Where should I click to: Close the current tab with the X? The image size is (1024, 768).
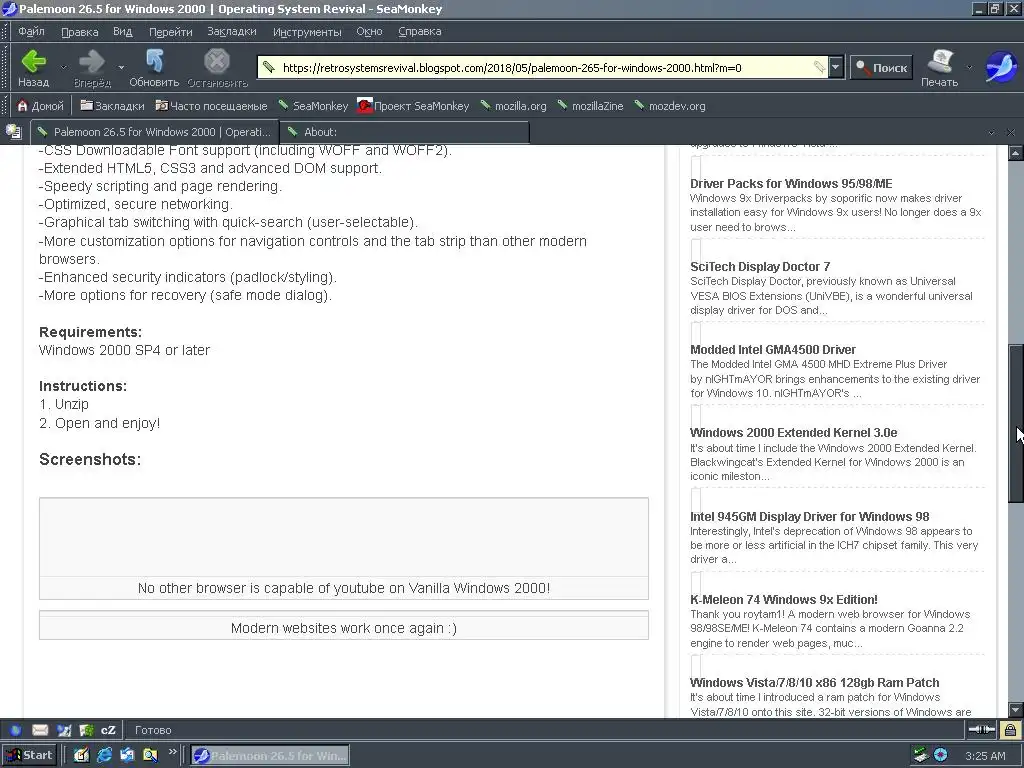1010,133
